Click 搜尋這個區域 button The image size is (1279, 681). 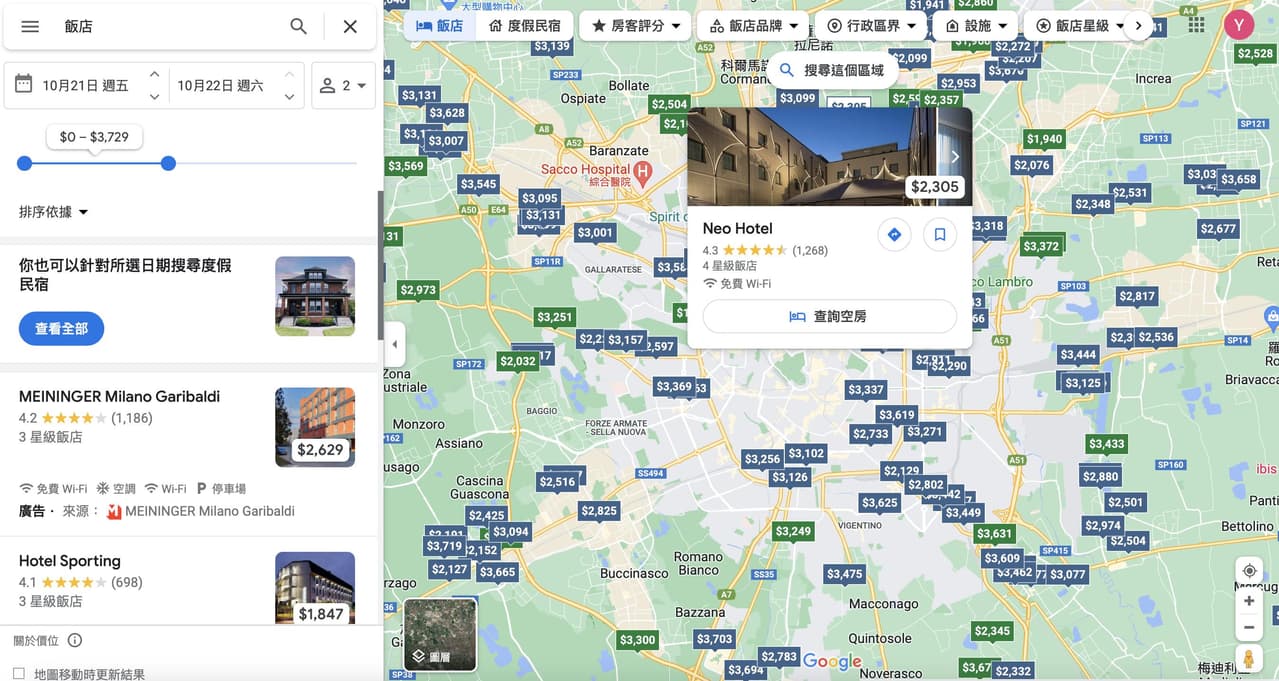point(832,70)
